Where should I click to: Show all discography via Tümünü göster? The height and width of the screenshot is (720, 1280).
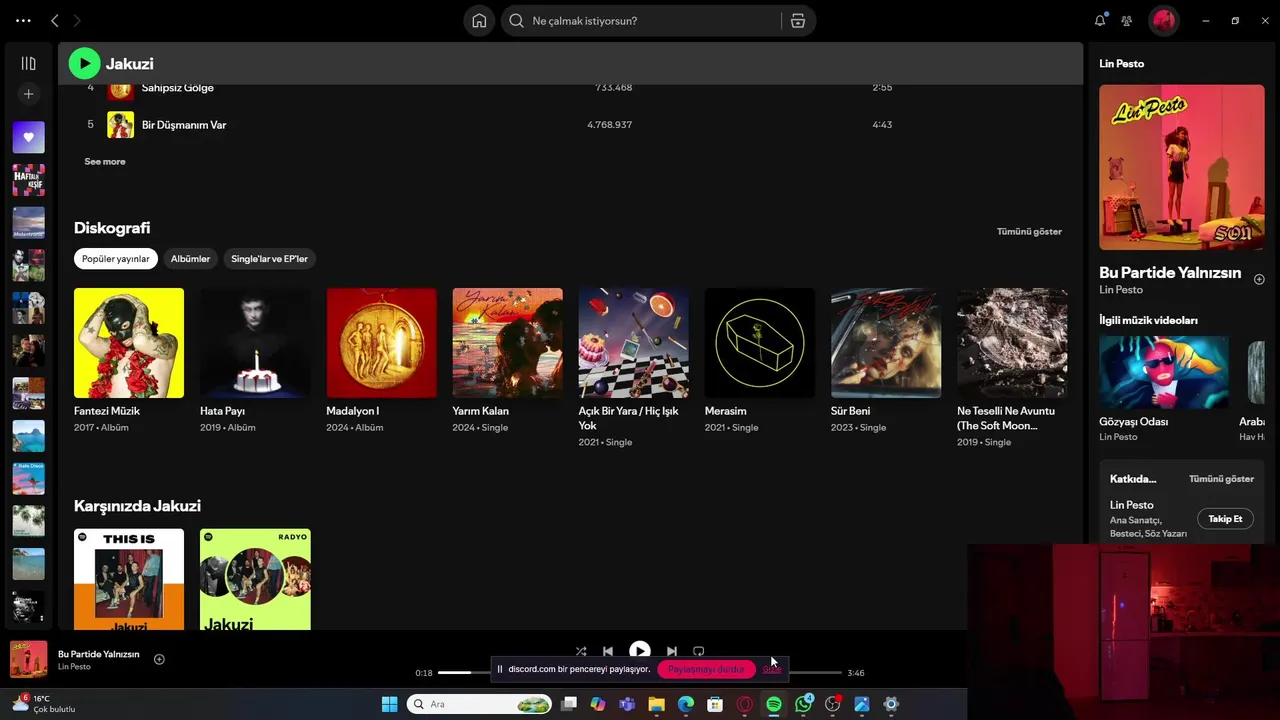point(1029,231)
